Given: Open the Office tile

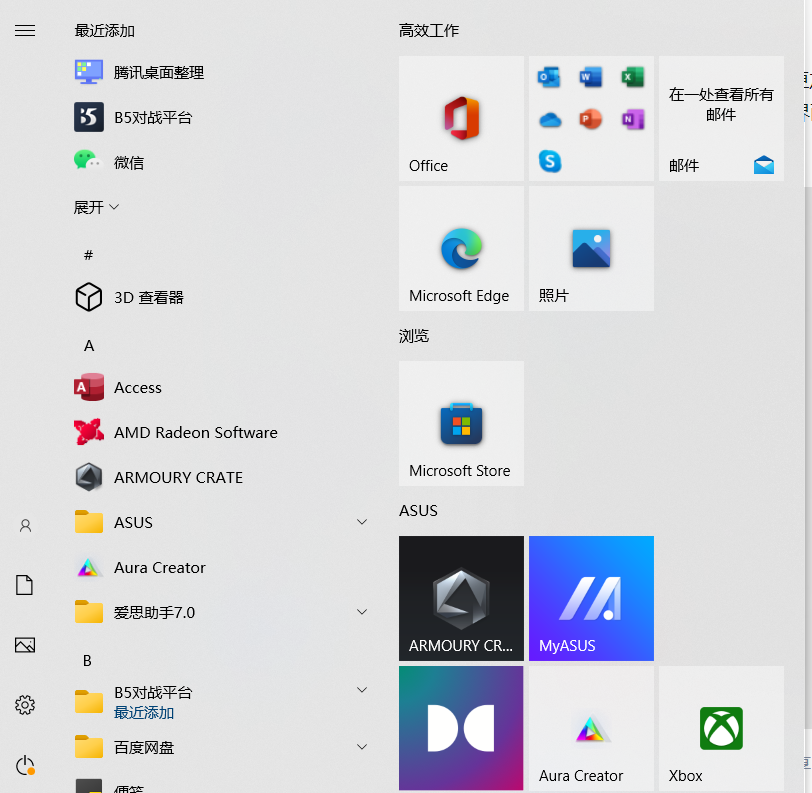Looking at the screenshot, I should [x=461, y=119].
